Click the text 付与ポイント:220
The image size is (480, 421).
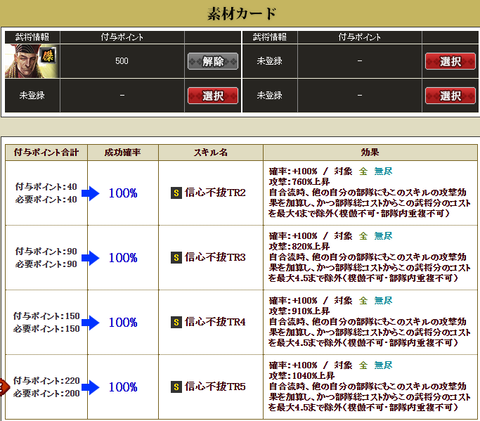[46, 381]
